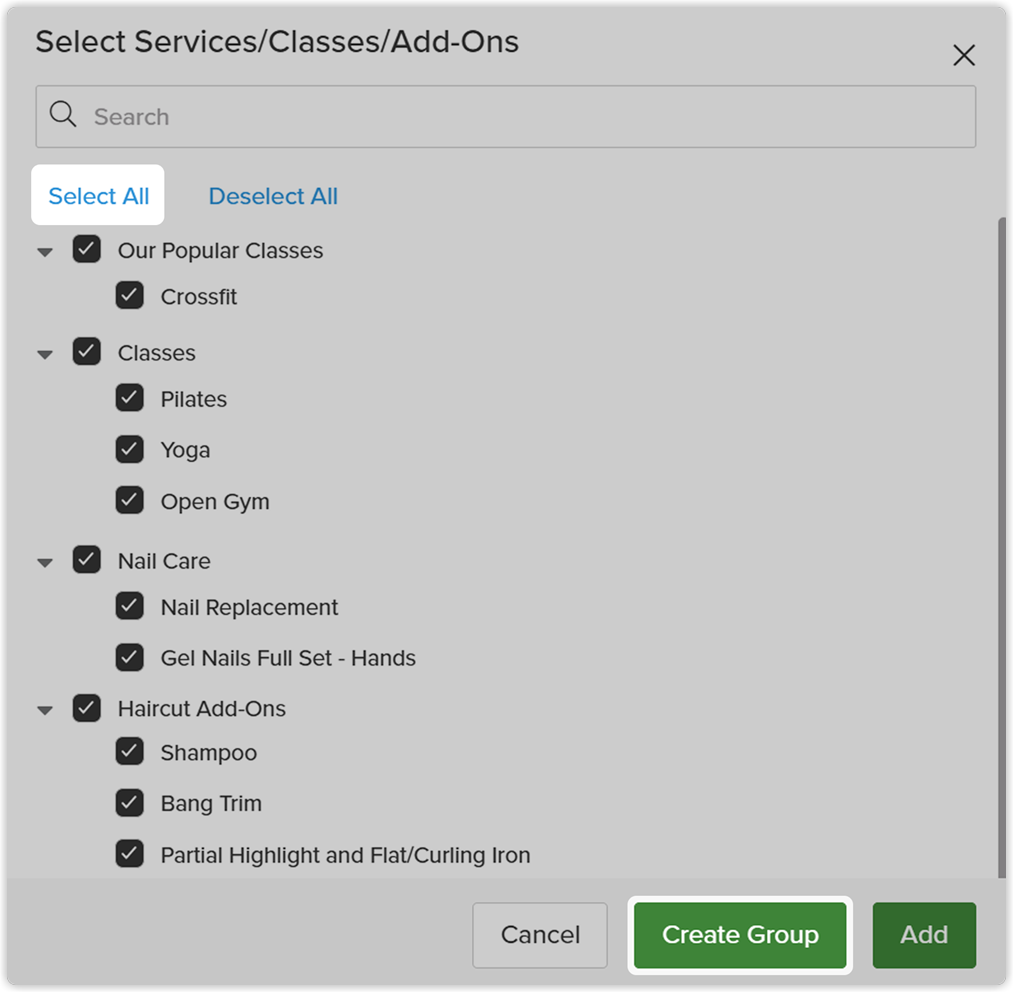Collapse the Classes group

[x=45, y=354]
